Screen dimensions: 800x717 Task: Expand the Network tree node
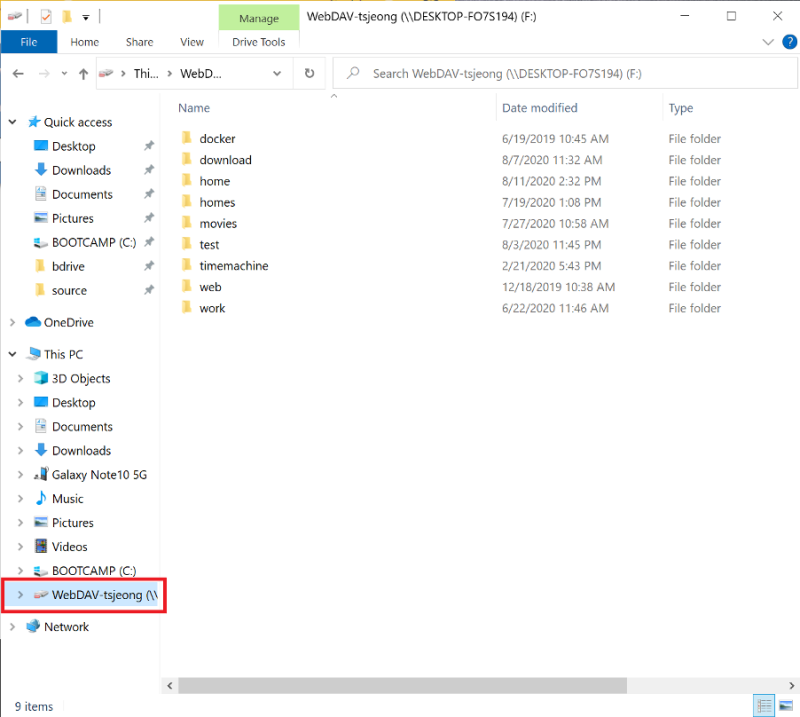[13, 627]
